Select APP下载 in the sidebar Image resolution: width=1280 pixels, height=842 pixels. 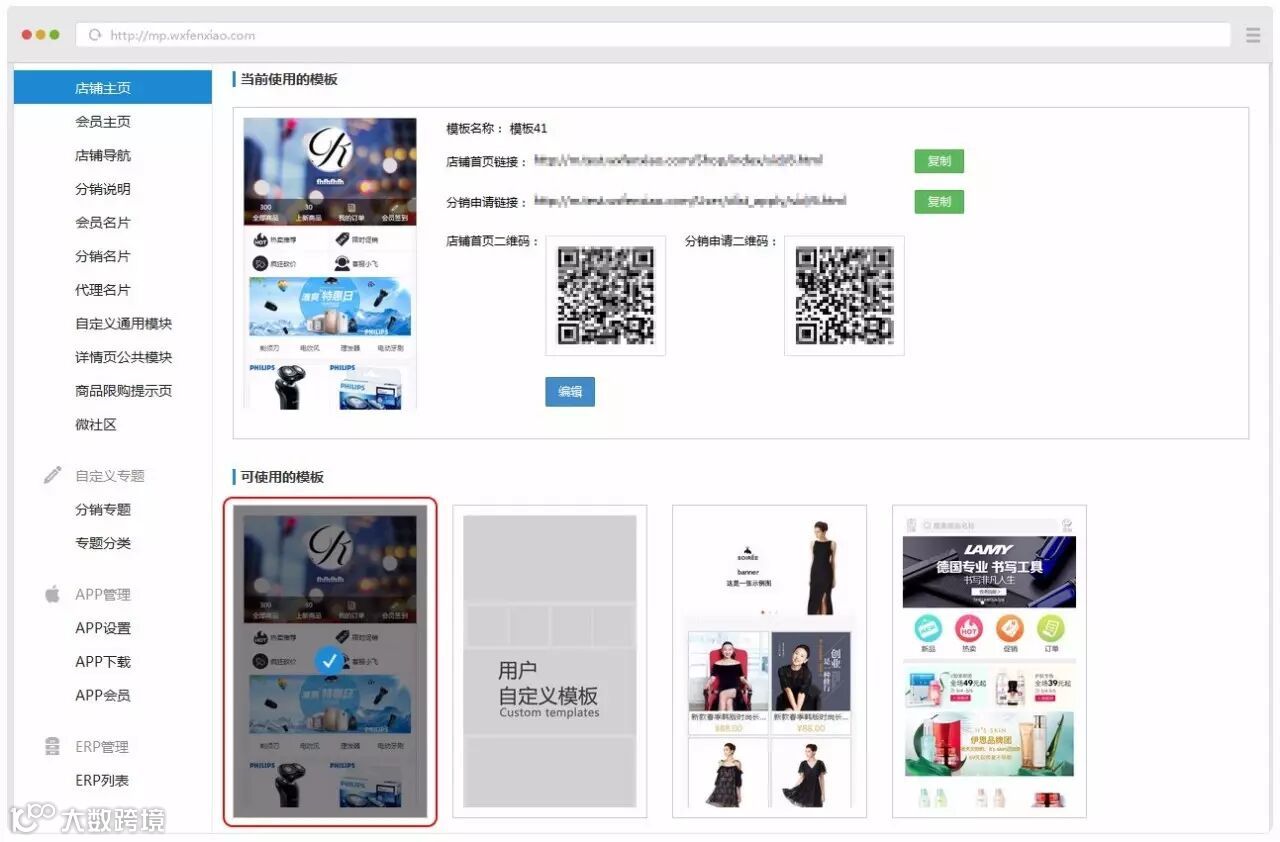(103, 661)
